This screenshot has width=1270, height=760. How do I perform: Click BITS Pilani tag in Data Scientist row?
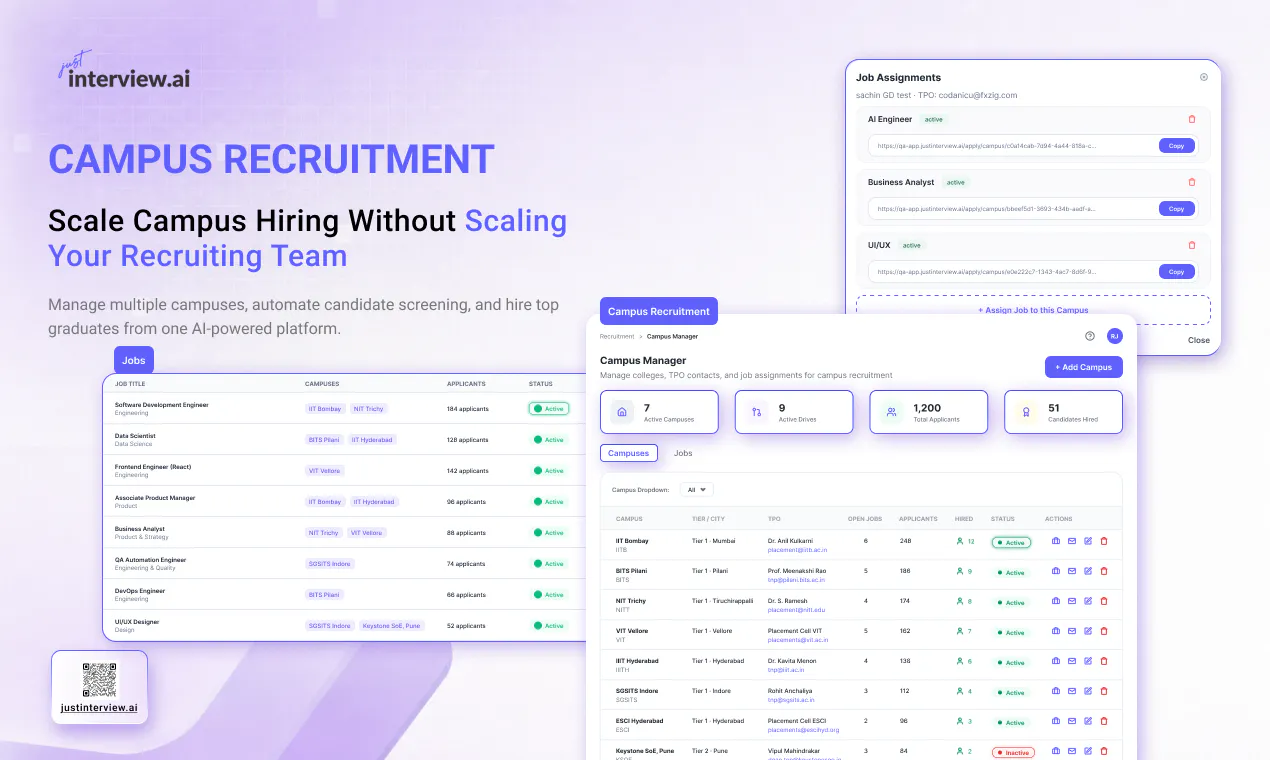(x=324, y=440)
